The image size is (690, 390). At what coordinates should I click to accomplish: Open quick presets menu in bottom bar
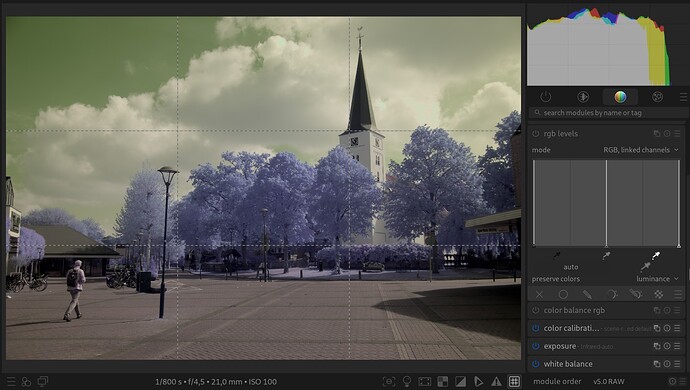coord(11,382)
